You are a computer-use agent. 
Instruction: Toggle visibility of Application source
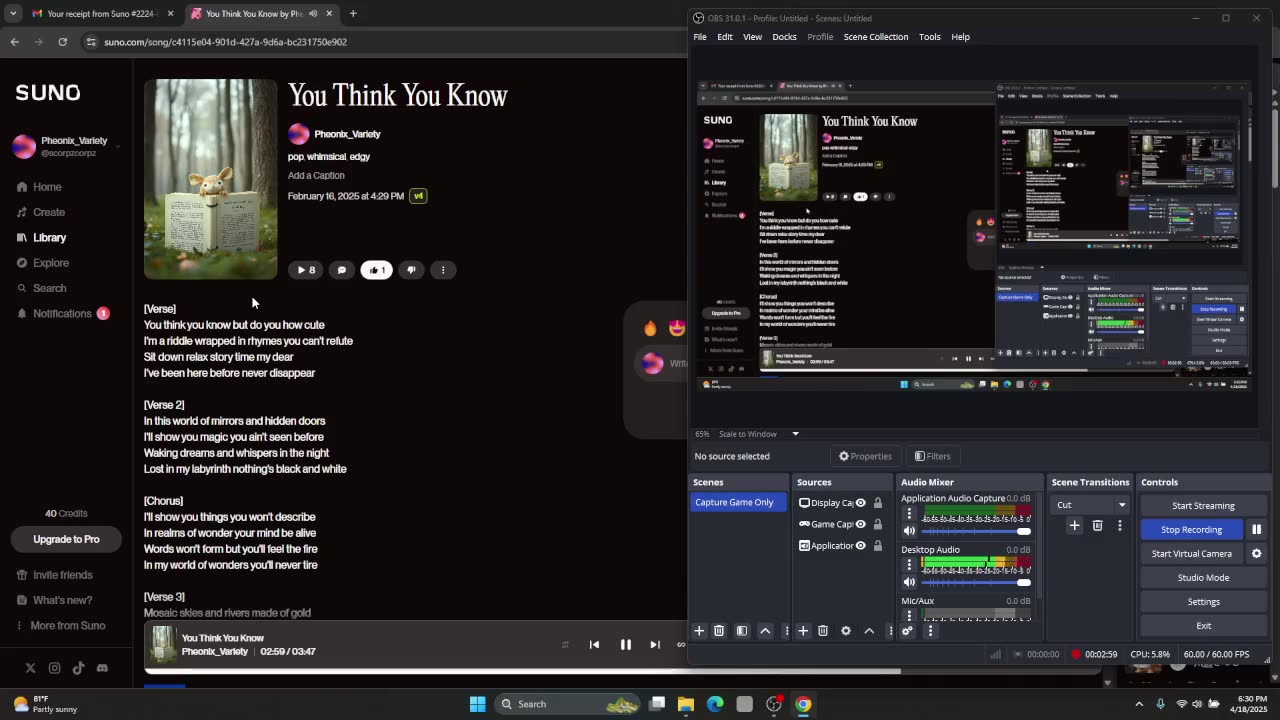[860, 546]
